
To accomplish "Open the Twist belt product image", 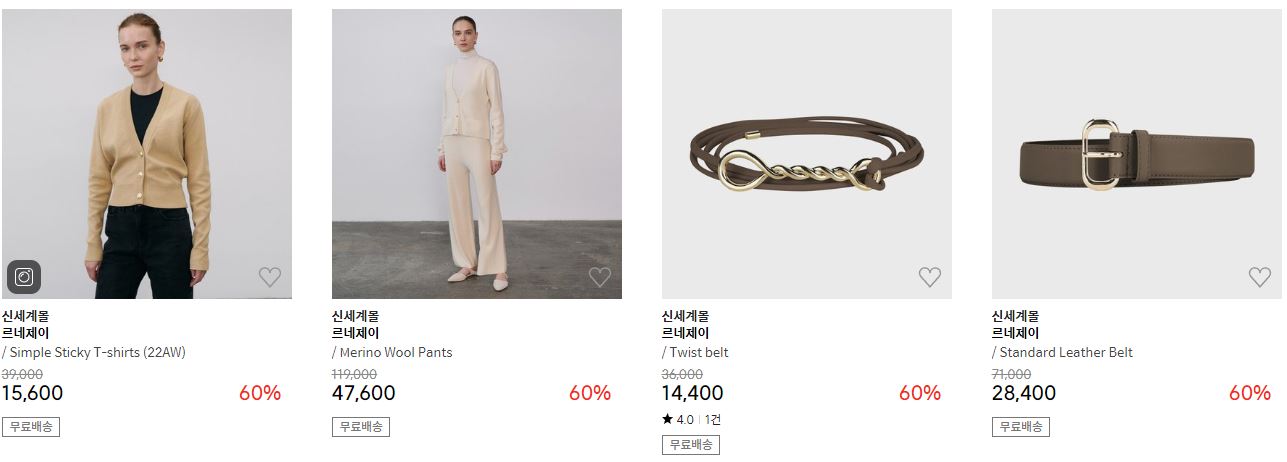I will coord(807,154).
